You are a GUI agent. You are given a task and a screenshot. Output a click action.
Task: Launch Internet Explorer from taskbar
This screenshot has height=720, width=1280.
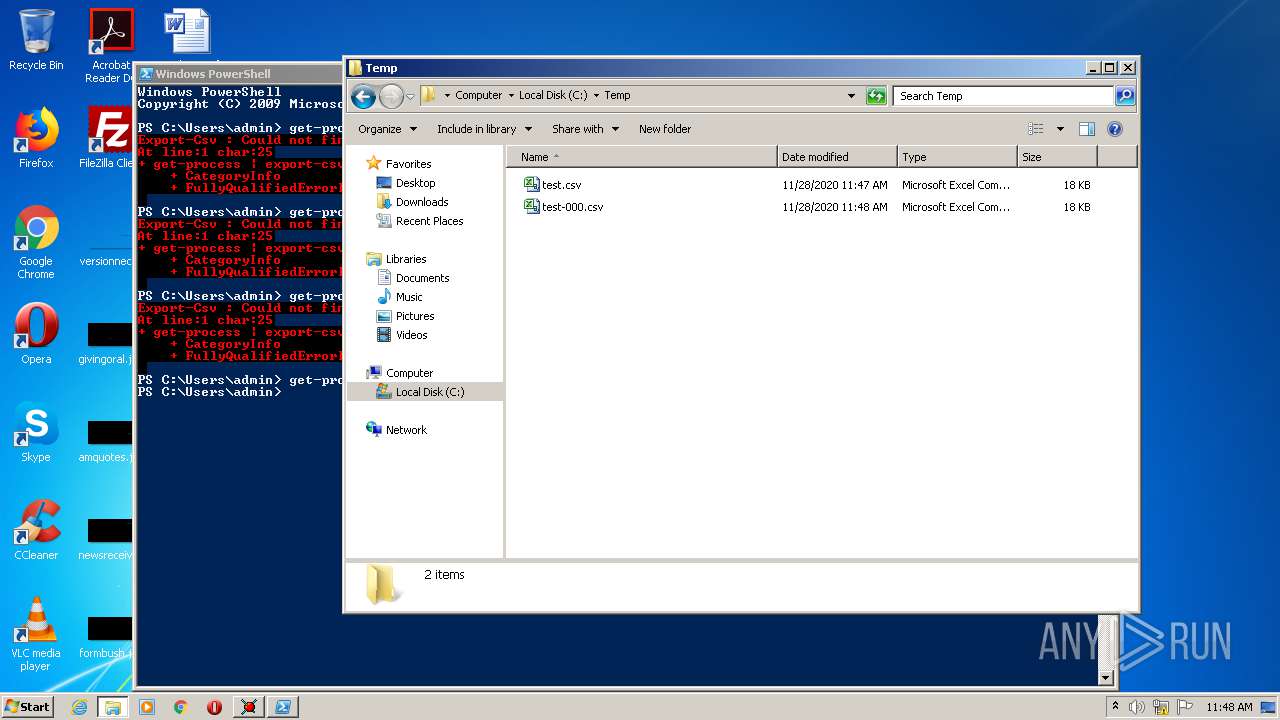click(x=80, y=707)
